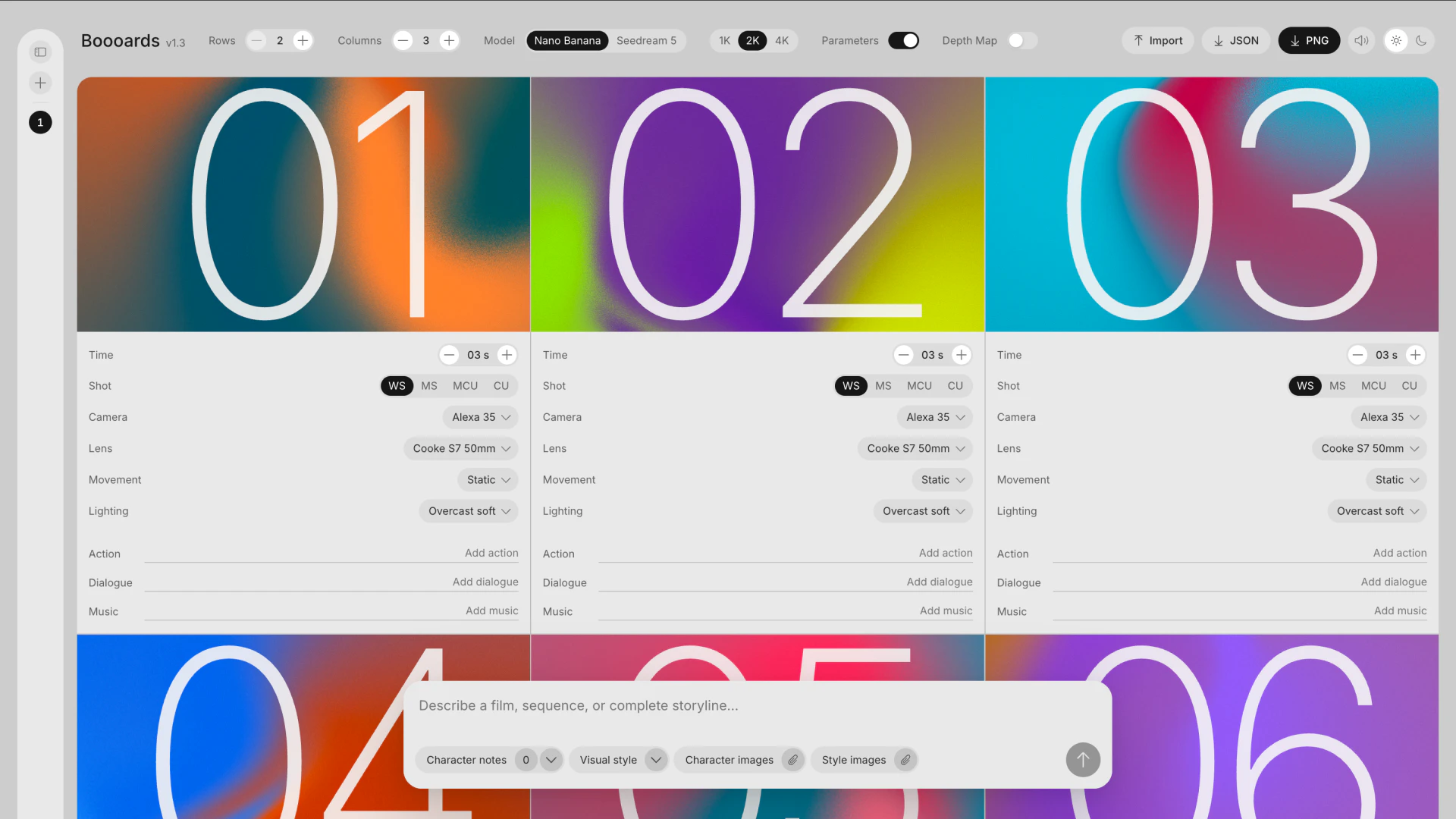Open Camera dropdown for panel 01
Image resolution: width=1456 pixels, height=819 pixels.
(x=481, y=417)
